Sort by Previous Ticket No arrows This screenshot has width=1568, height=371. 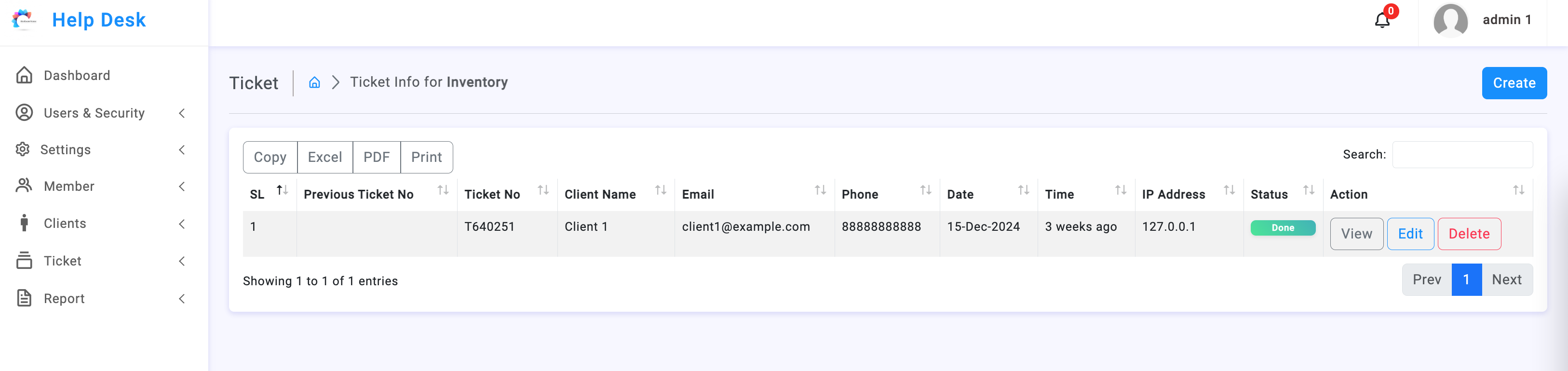(443, 190)
